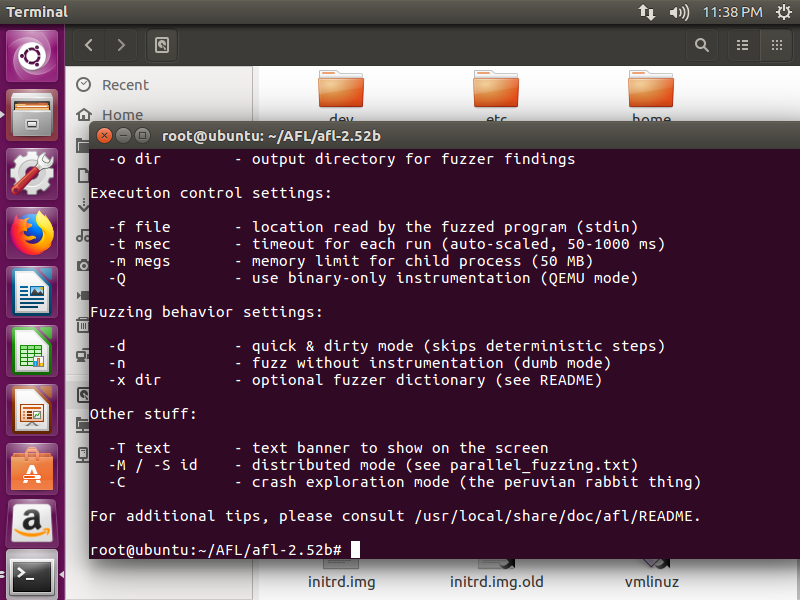Click the '-x dir' dictionary option line
This screenshot has width=800, height=600.
[x=355, y=381]
